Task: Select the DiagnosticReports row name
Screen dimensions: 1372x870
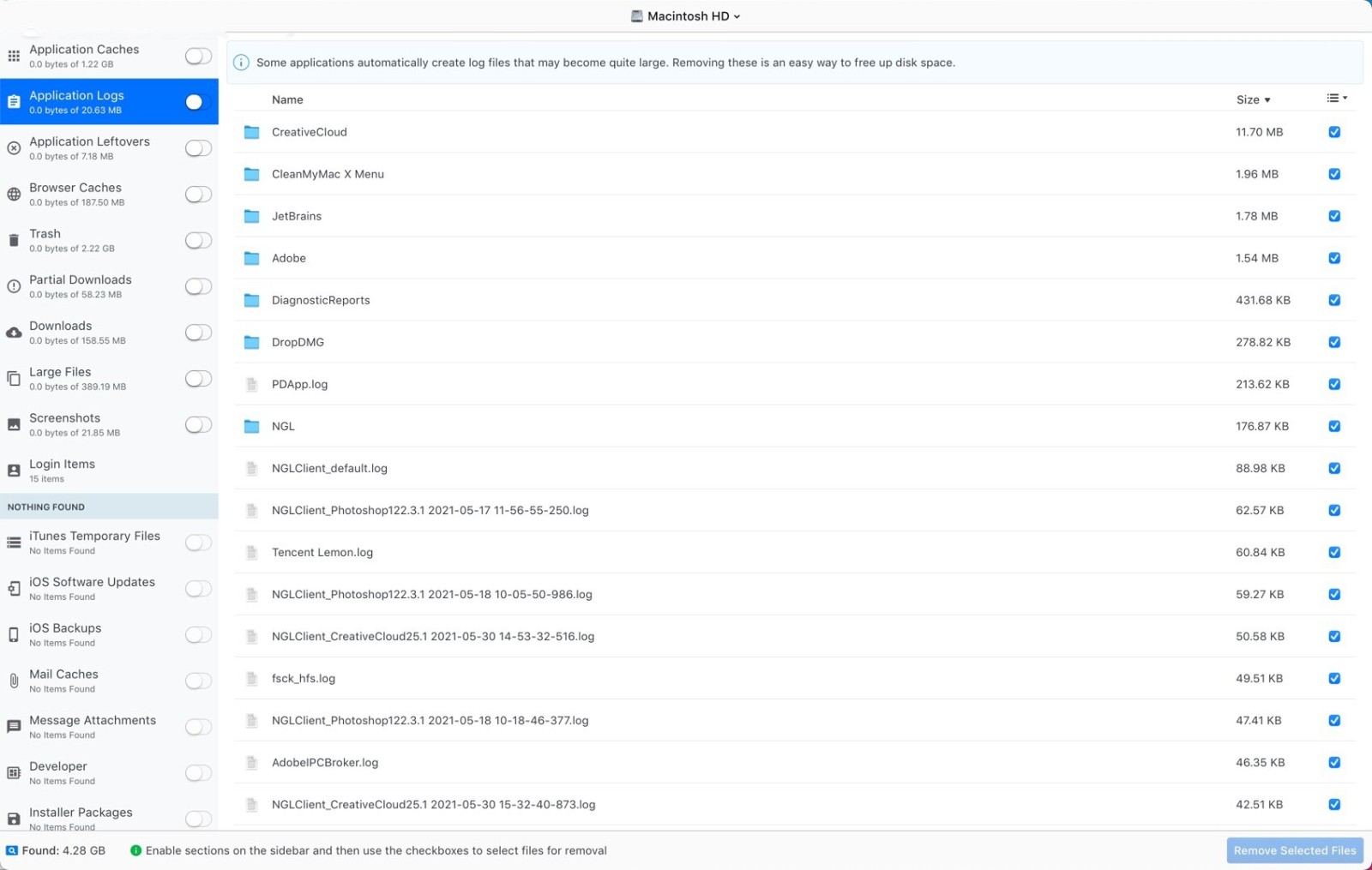Action: click(321, 300)
